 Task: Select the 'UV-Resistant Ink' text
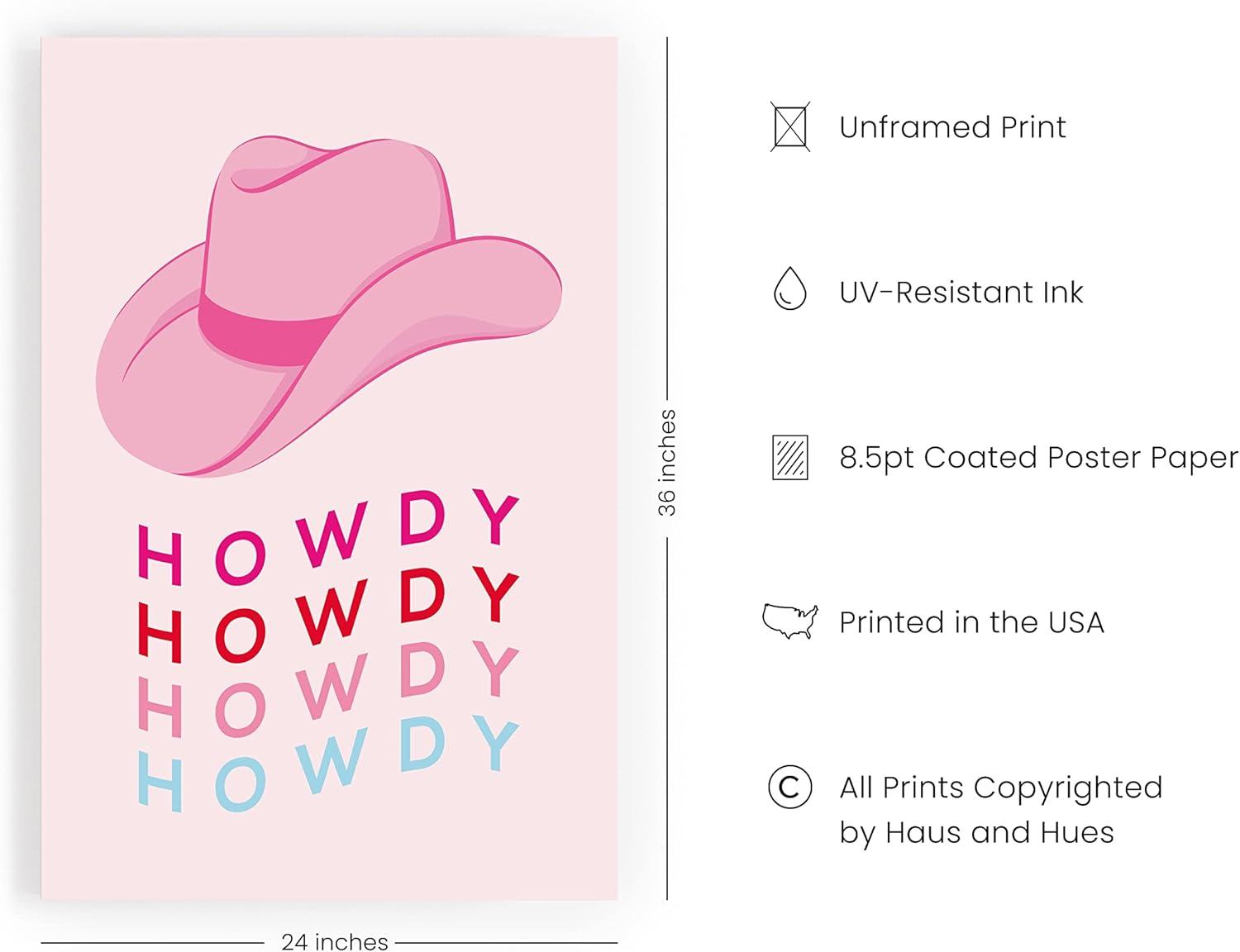click(x=961, y=293)
